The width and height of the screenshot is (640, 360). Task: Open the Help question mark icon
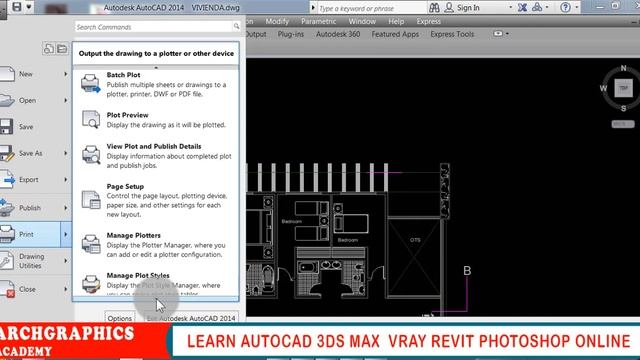pyautogui.click(x=565, y=7)
